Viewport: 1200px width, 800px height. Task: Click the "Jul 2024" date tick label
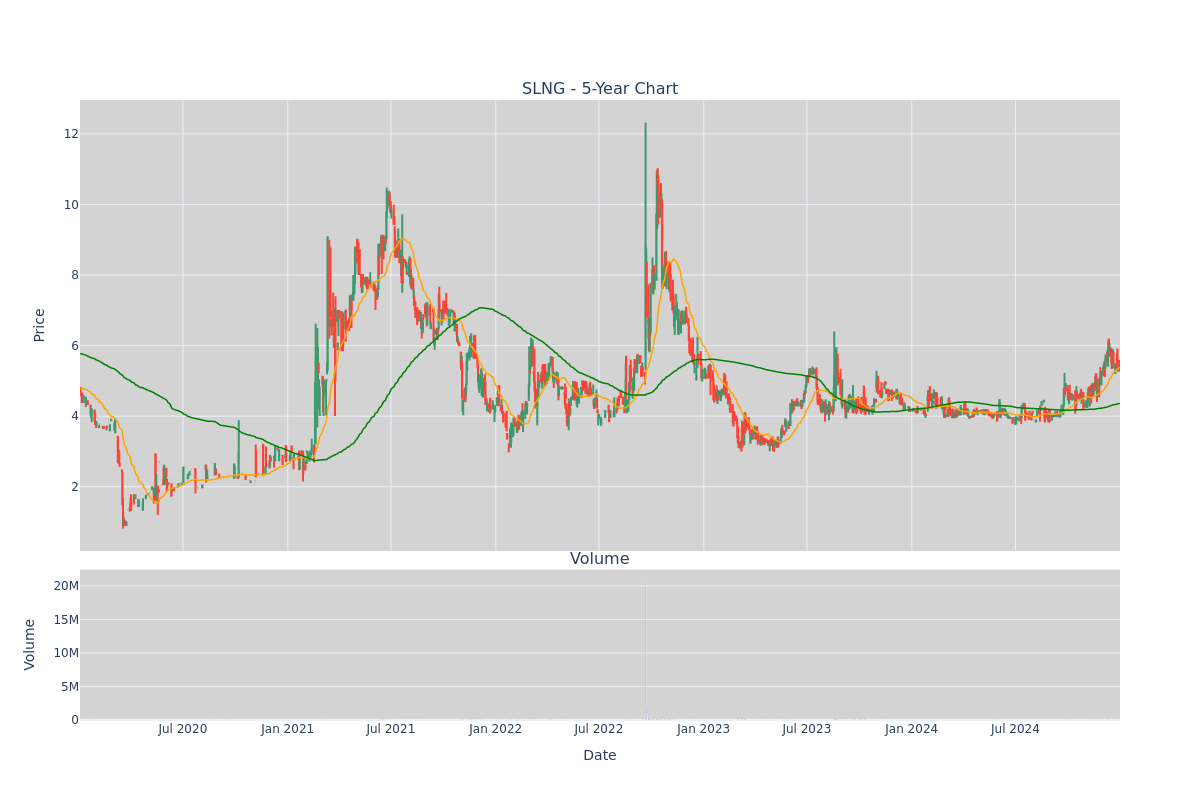(x=1015, y=729)
